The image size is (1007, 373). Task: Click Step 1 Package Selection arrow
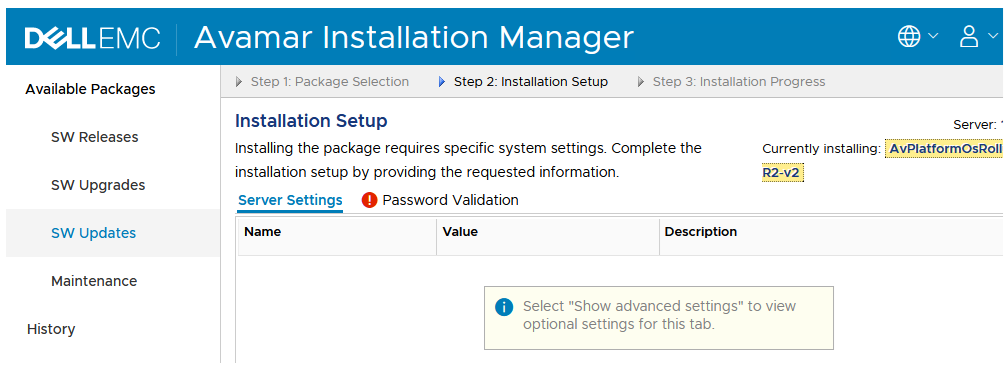(240, 82)
